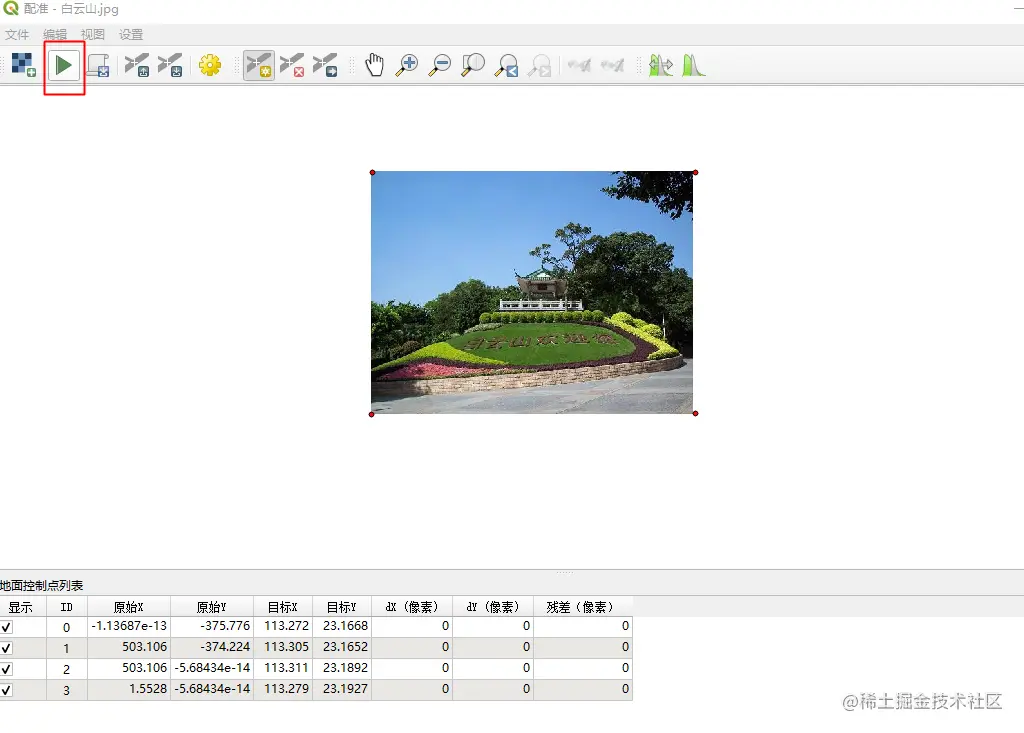This screenshot has width=1024, height=733.
Task: Sort table by 显示 column header
Action: pyautogui.click(x=21, y=607)
